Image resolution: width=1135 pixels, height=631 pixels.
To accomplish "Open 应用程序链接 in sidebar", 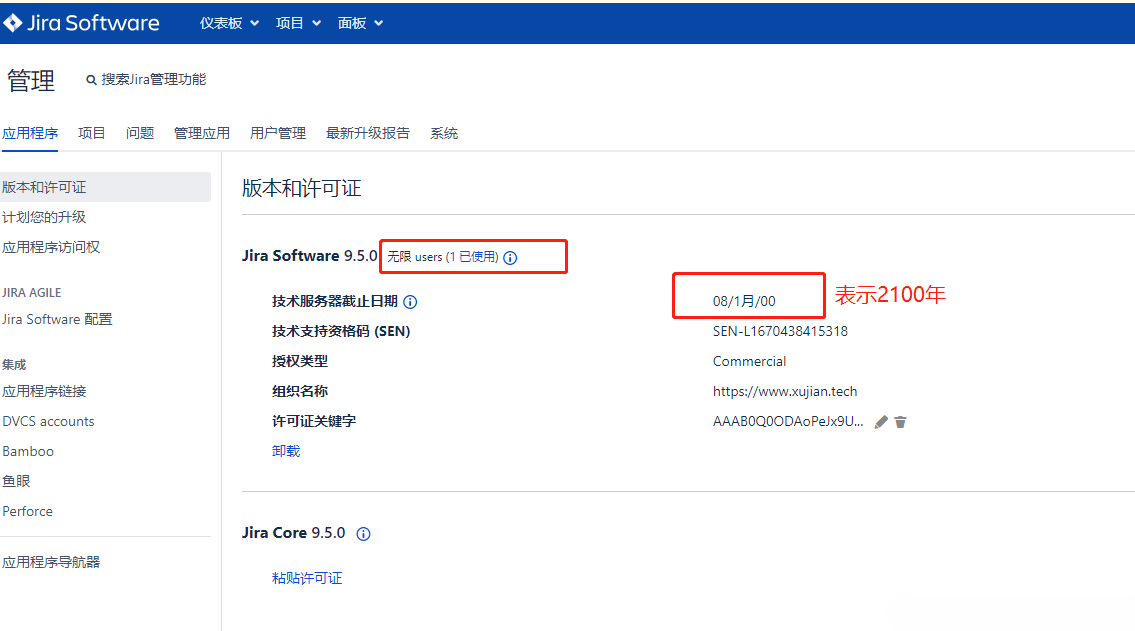I will [x=44, y=391].
